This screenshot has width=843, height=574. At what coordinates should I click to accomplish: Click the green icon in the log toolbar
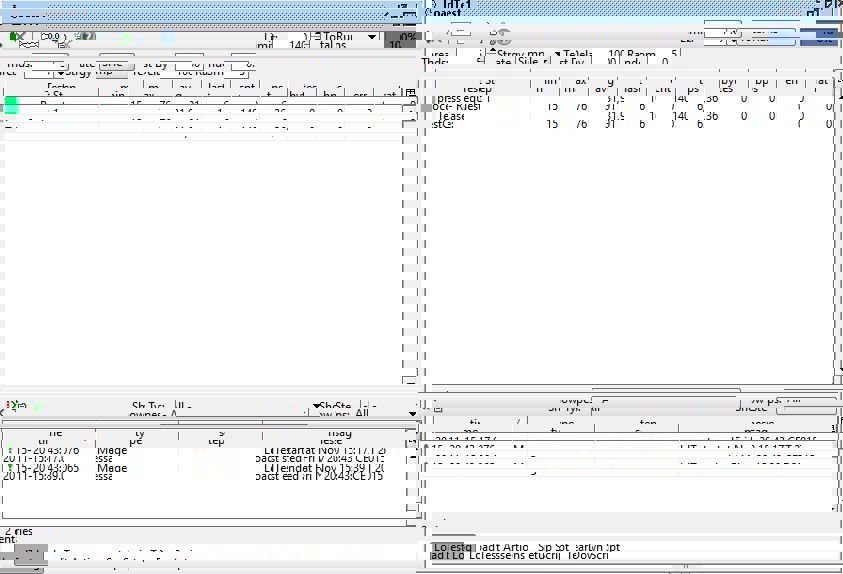click(36, 408)
